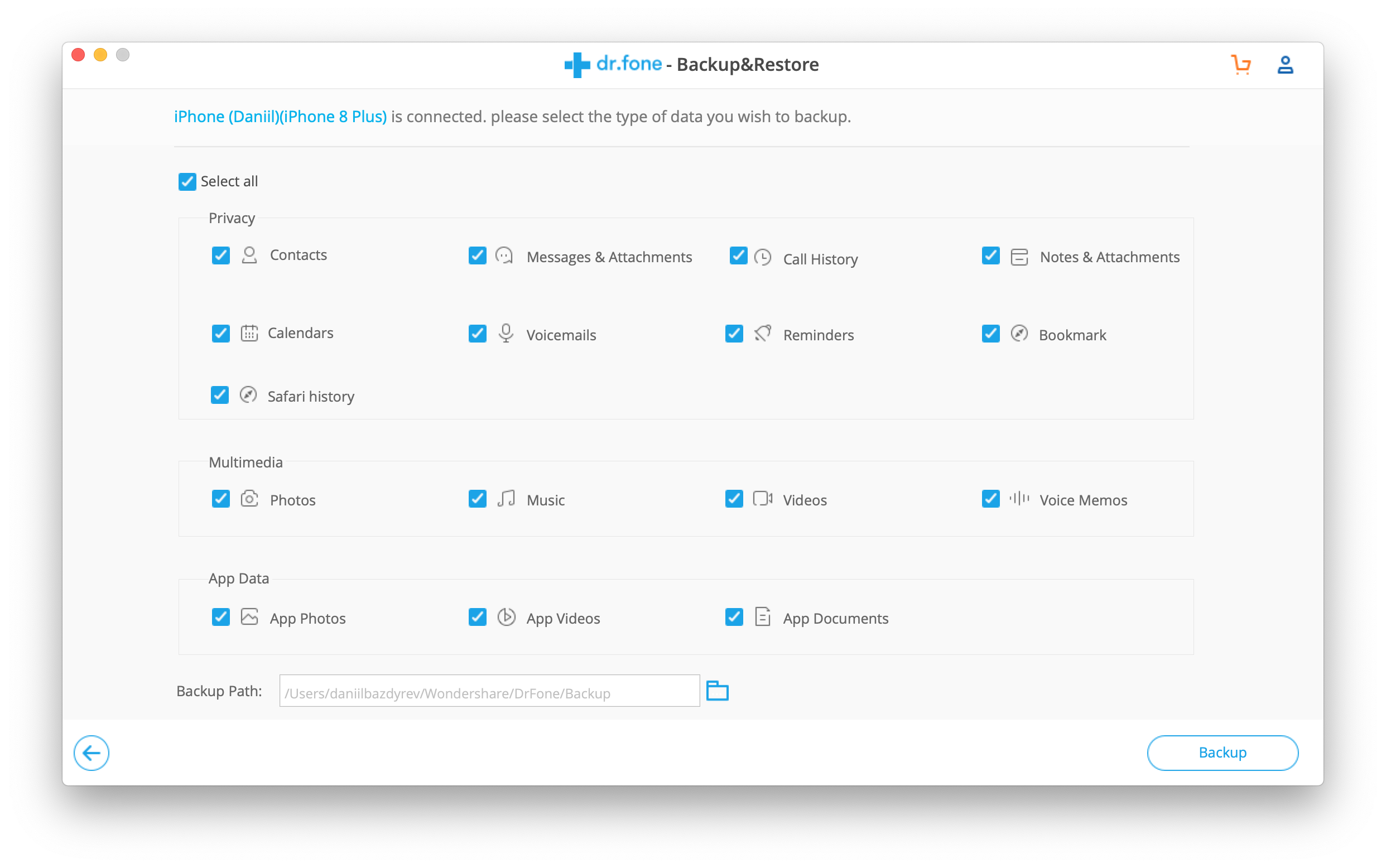1386x868 pixels.
Task: Uncheck the Calendars checkbox
Action: pos(220,333)
